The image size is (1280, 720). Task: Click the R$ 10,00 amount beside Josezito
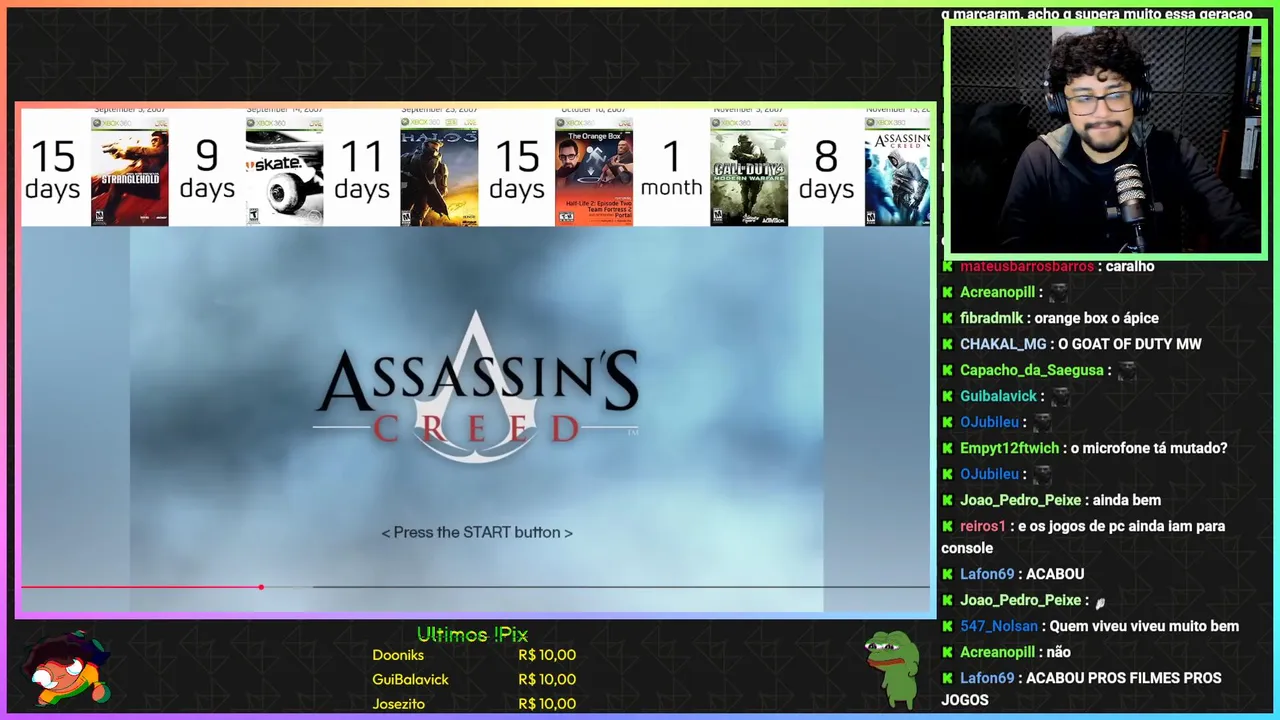[x=547, y=704]
